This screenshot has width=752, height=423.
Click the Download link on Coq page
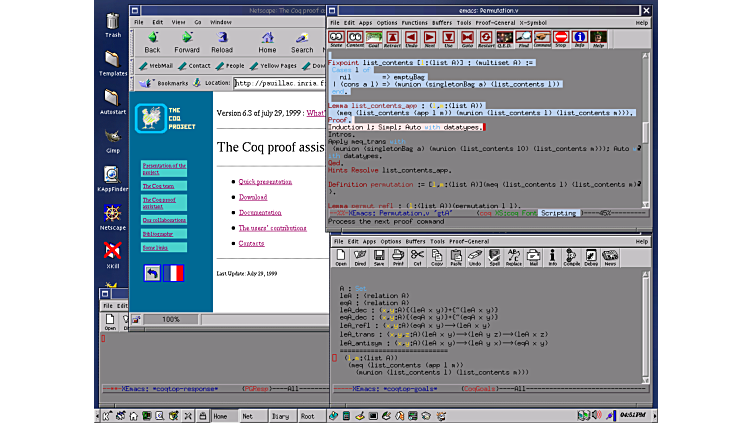coord(253,197)
